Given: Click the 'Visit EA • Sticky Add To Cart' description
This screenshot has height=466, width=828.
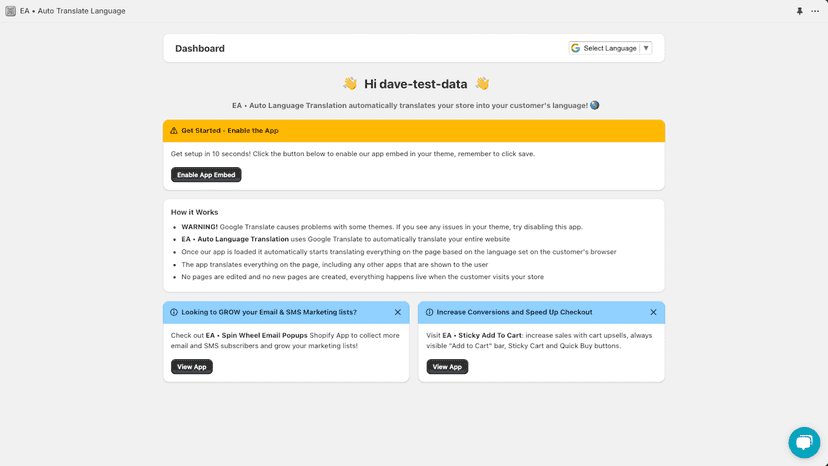Looking at the screenshot, I should click(539, 341).
